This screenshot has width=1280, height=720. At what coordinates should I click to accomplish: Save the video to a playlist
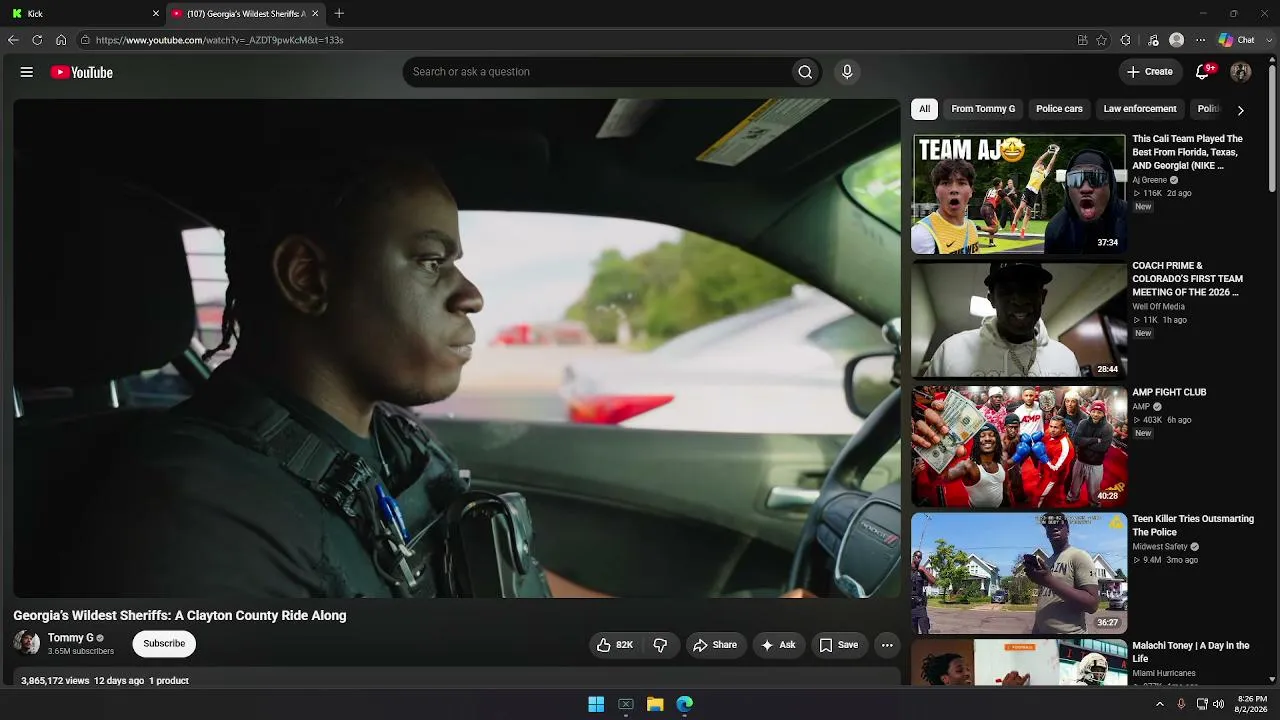point(839,645)
